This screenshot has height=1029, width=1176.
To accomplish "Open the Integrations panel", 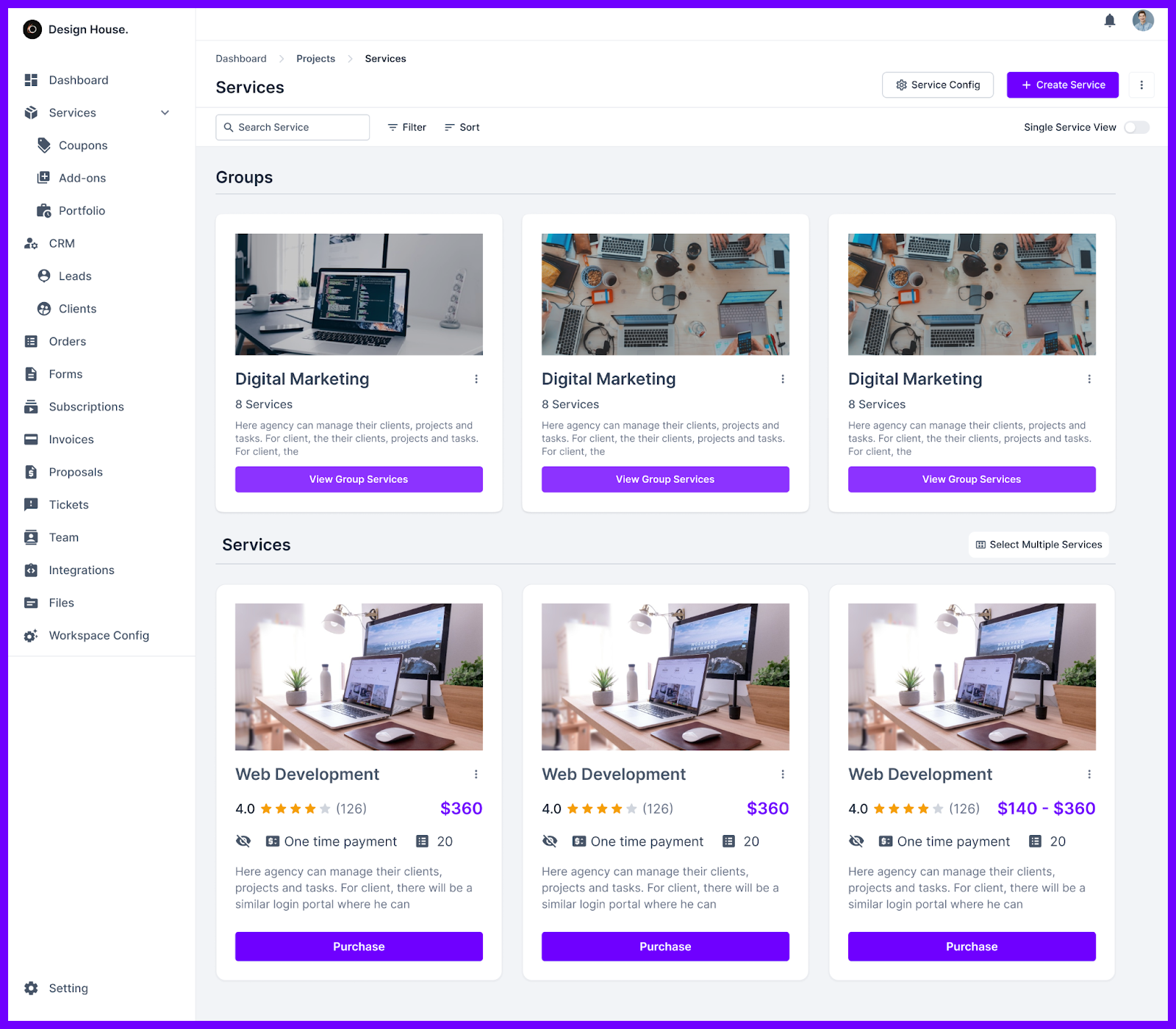I will tap(81, 570).
